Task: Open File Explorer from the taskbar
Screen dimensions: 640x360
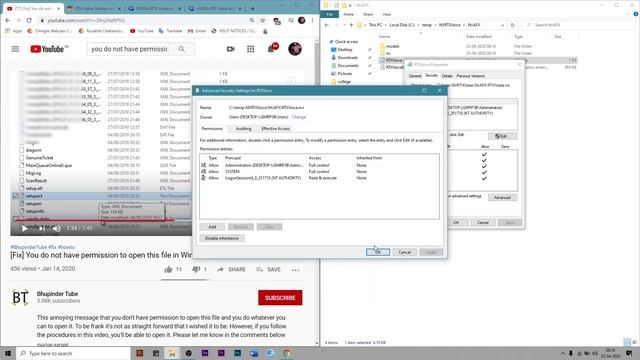Action: click(x=172, y=353)
